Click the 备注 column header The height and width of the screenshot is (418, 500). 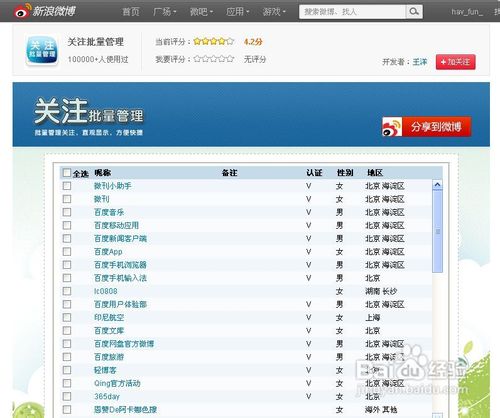click(x=230, y=173)
